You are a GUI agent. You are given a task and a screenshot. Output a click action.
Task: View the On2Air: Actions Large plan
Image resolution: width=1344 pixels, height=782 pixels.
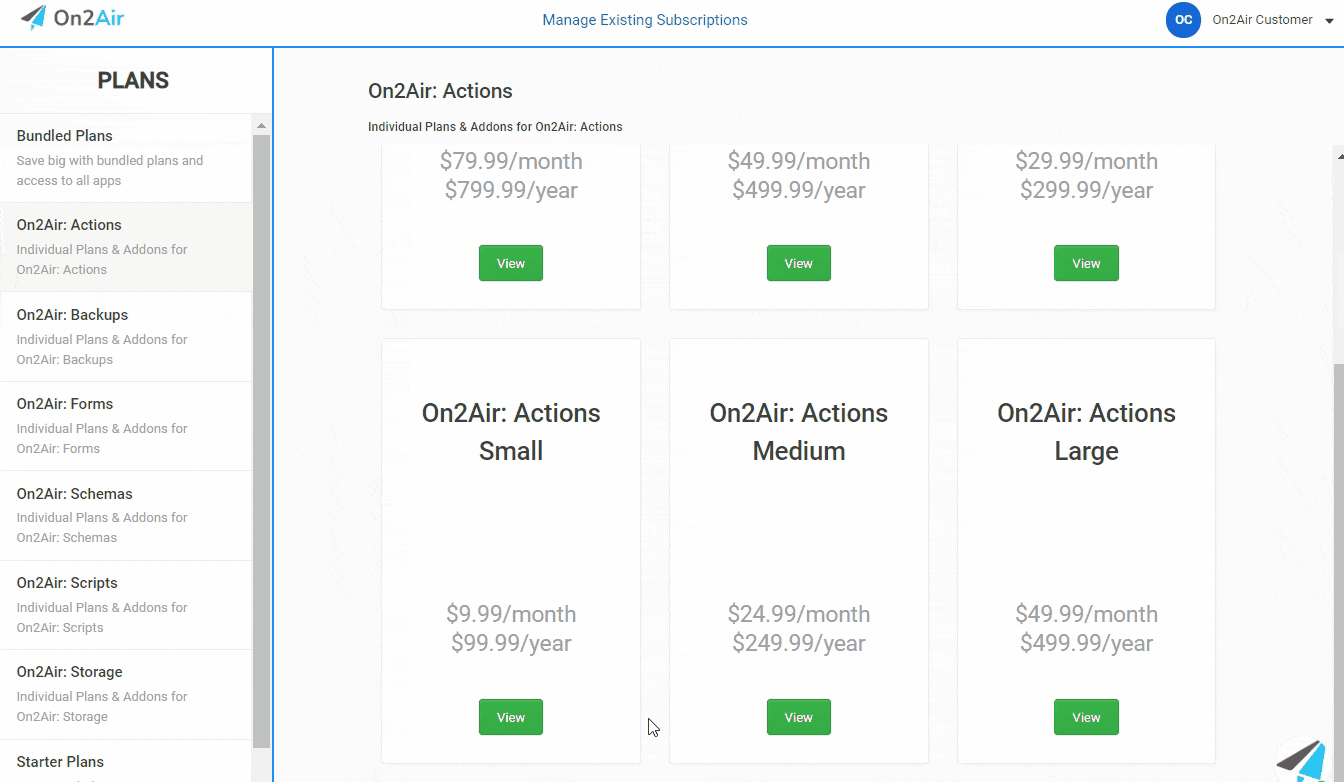coord(1086,717)
